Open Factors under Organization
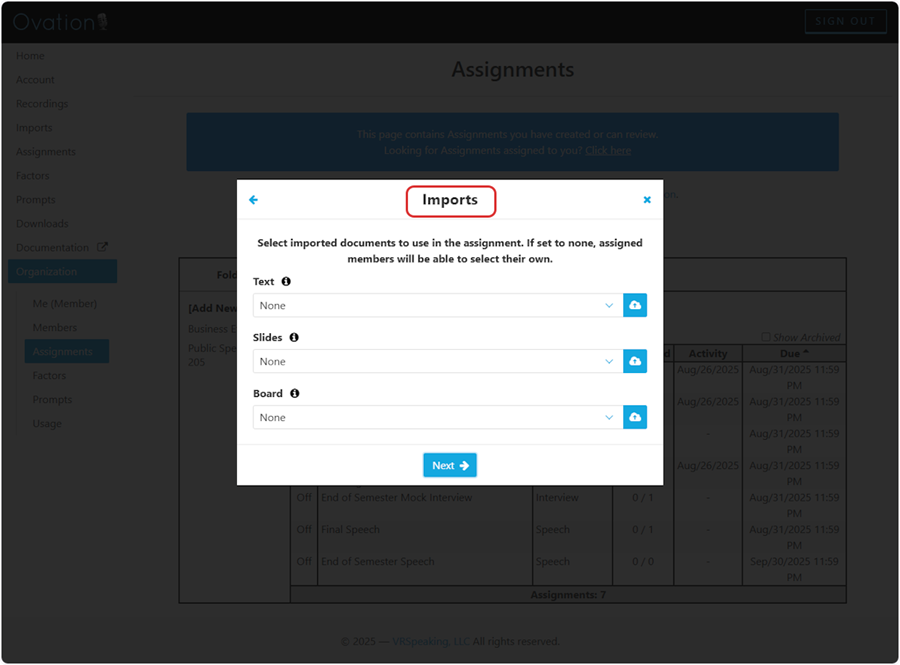This screenshot has height=665, width=900. 49,375
